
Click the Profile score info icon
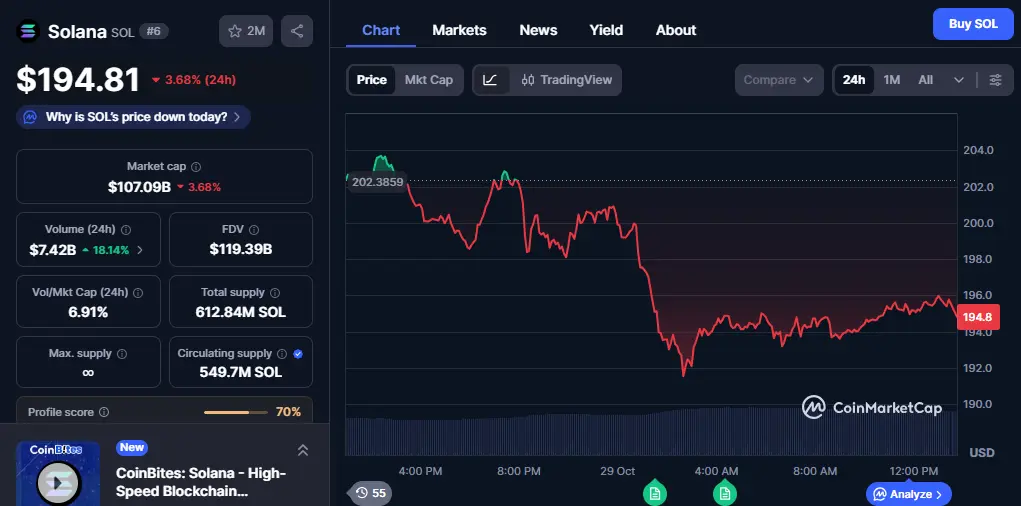coord(104,412)
